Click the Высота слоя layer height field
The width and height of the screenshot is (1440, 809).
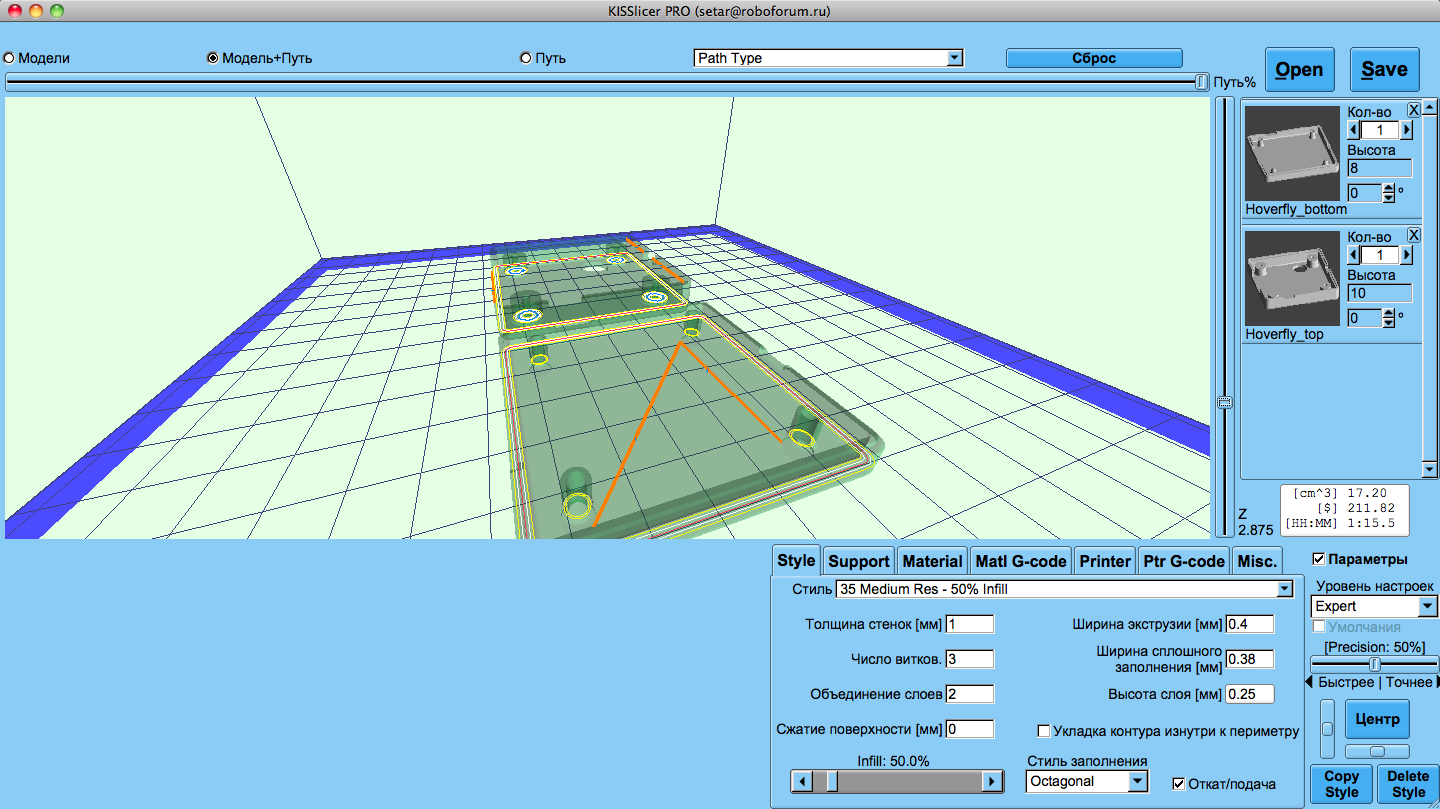(x=1250, y=694)
